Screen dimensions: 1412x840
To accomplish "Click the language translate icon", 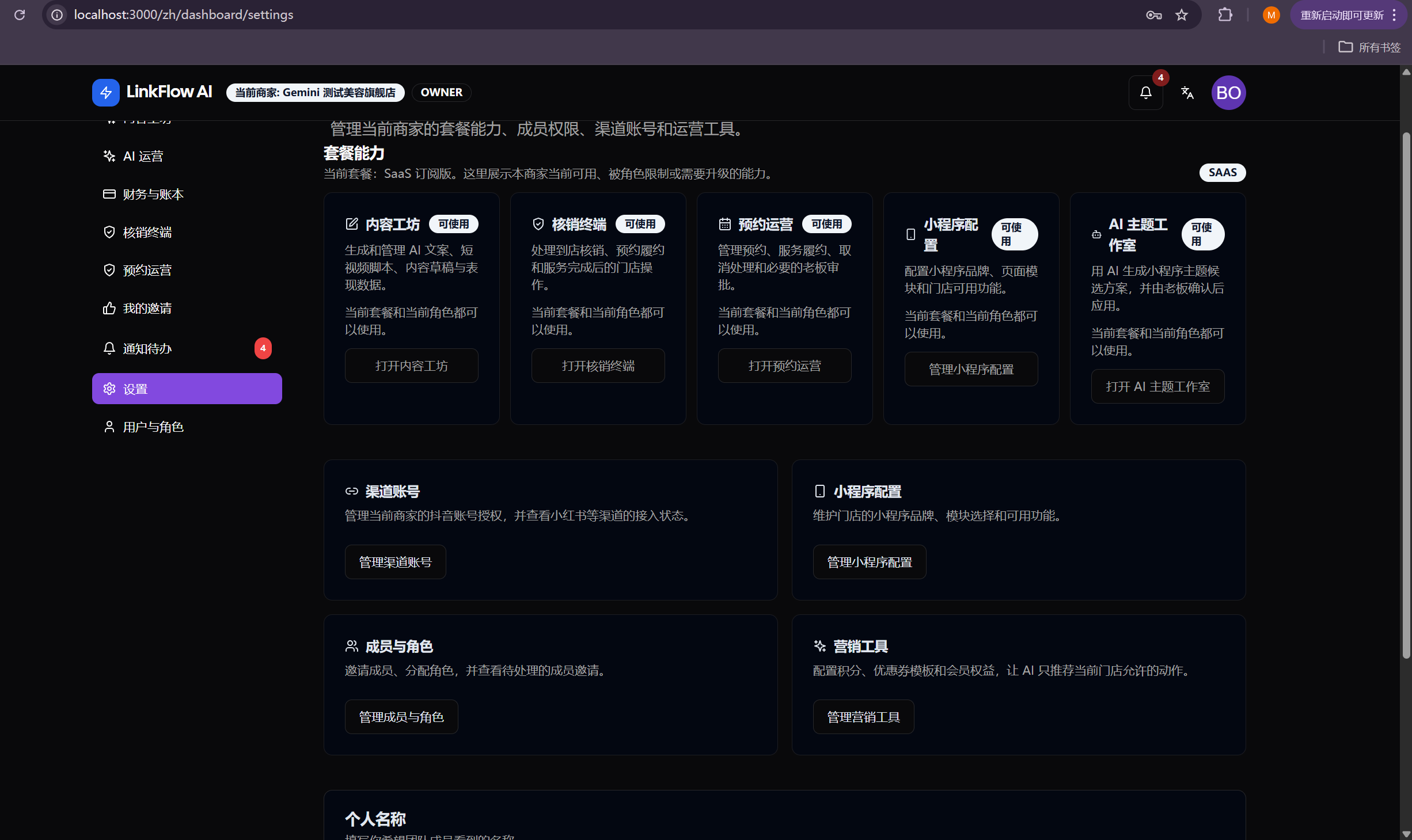I will [1187, 93].
